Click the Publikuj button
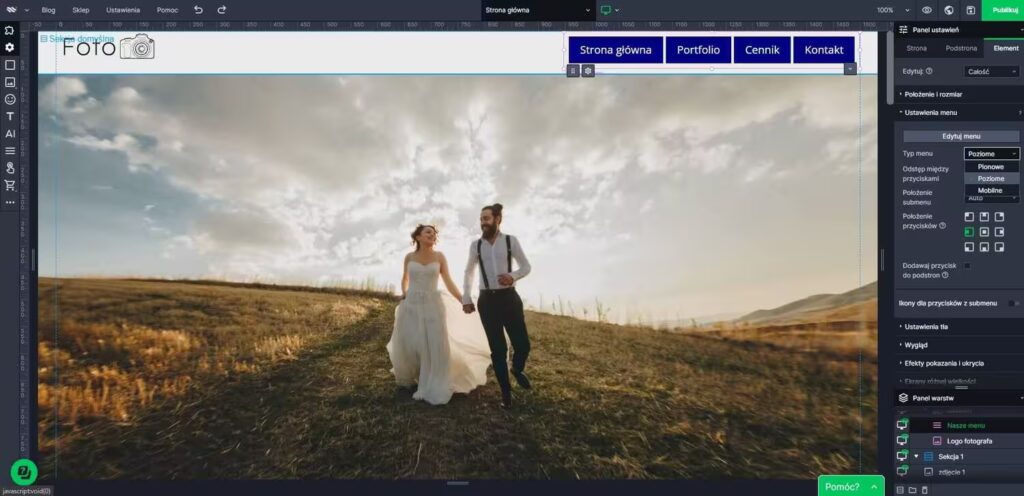This screenshot has width=1024, height=496. pos(1002,10)
